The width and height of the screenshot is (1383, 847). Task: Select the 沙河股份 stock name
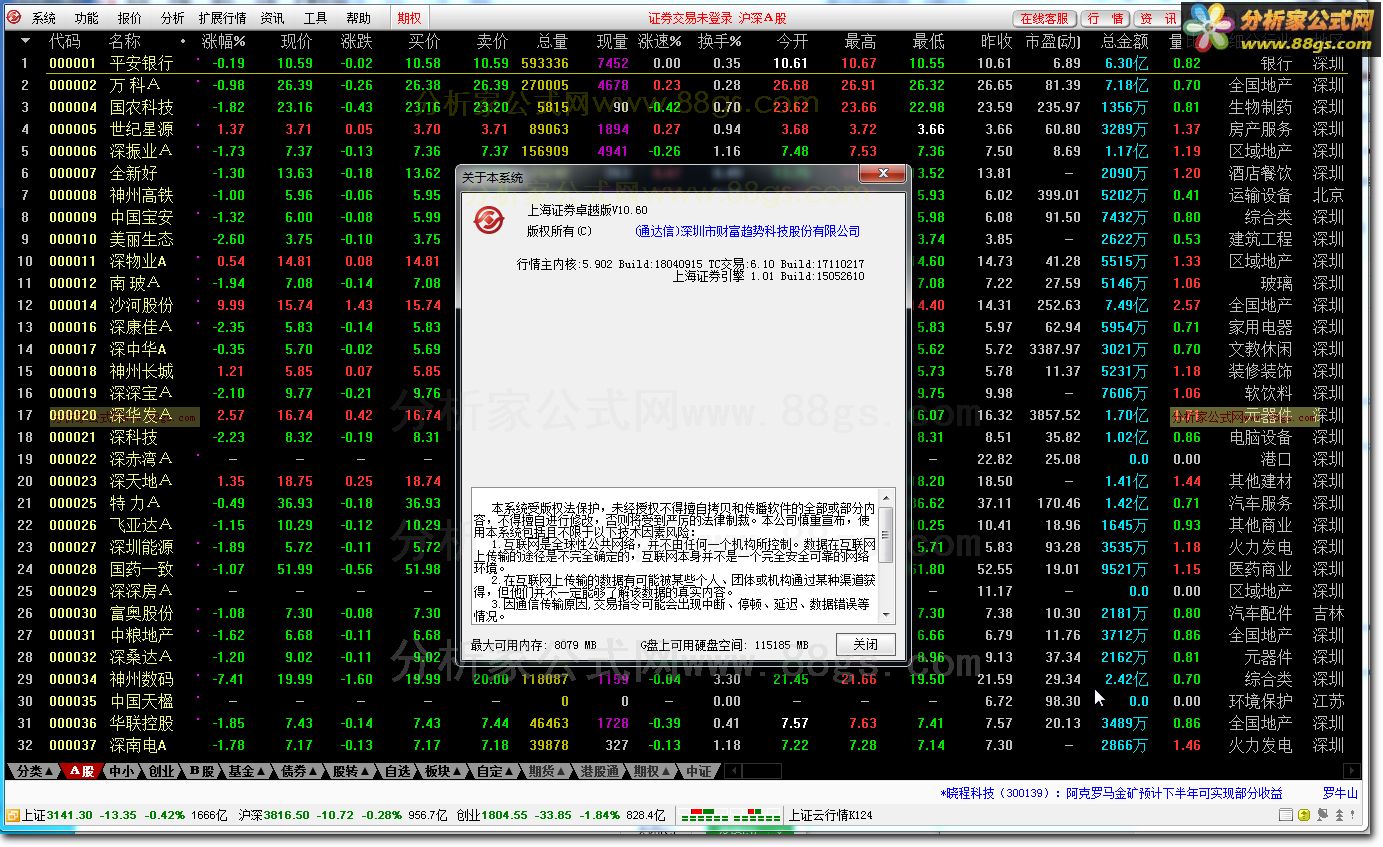click(141, 305)
